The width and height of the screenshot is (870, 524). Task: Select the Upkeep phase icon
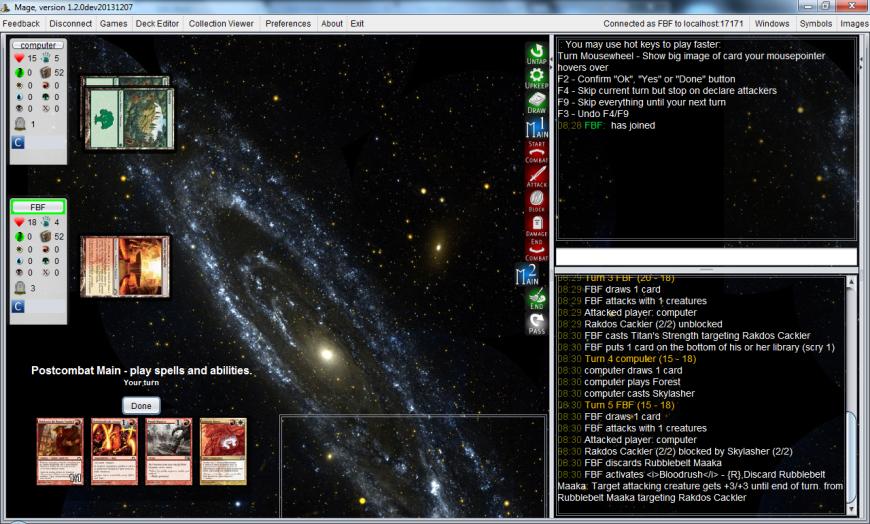click(x=536, y=78)
